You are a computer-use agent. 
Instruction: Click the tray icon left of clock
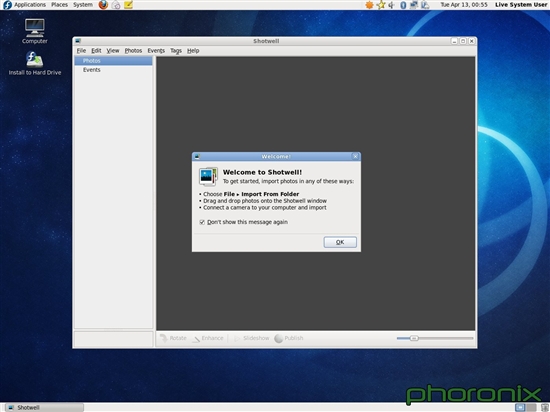[425, 5]
